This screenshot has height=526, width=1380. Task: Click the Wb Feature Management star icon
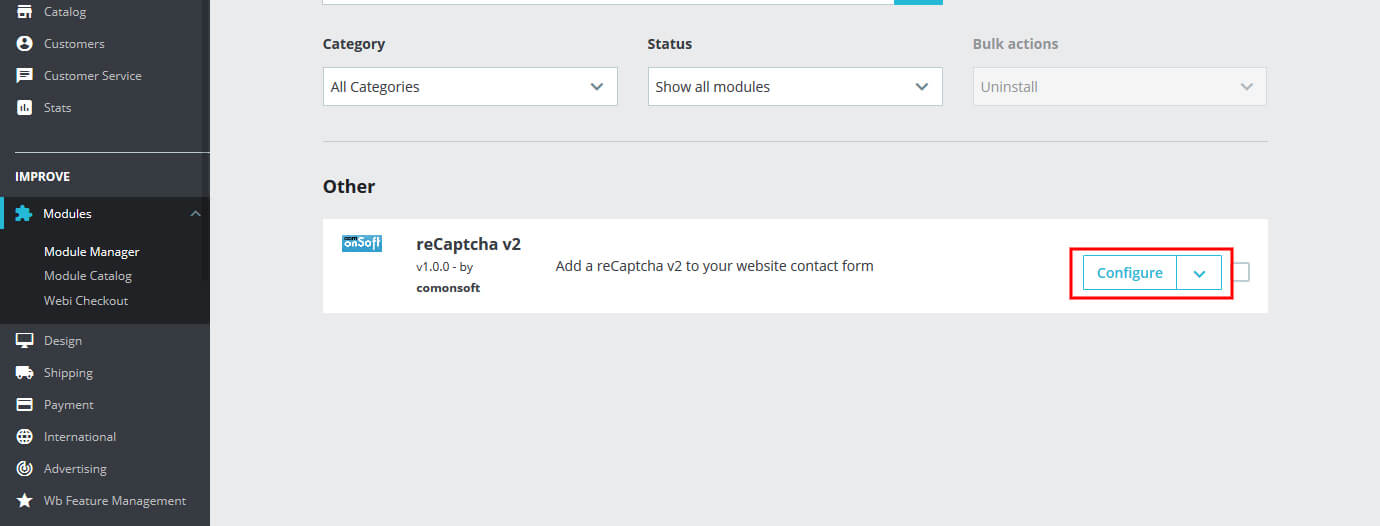click(x=25, y=501)
